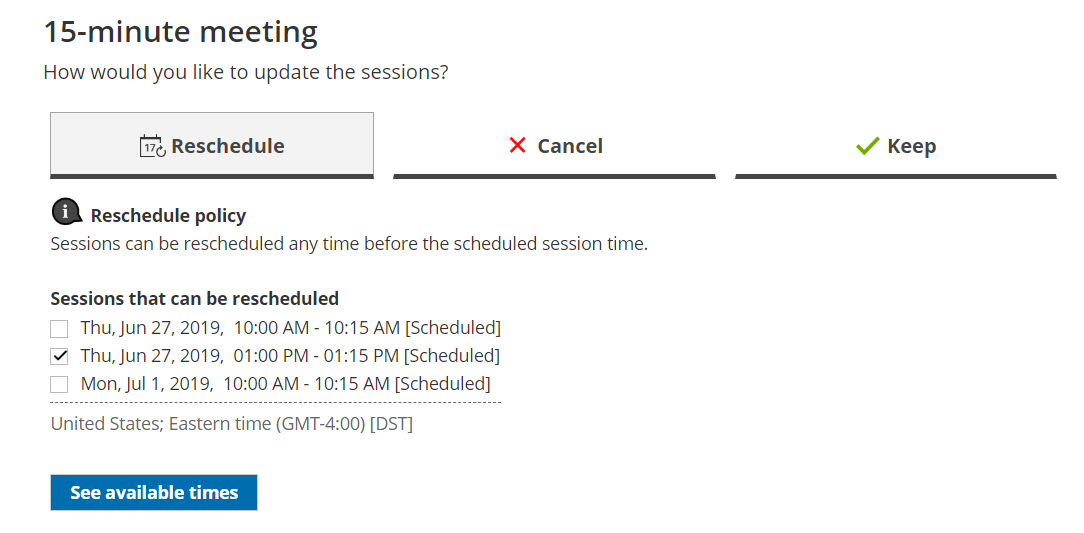Uncheck the Jun 27 01:00 PM session box
This screenshot has width=1084, height=533.
(x=60, y=356)
